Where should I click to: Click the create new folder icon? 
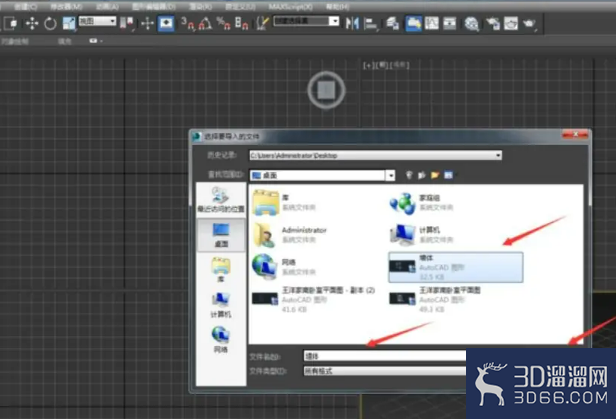click(x=435, y=175)
